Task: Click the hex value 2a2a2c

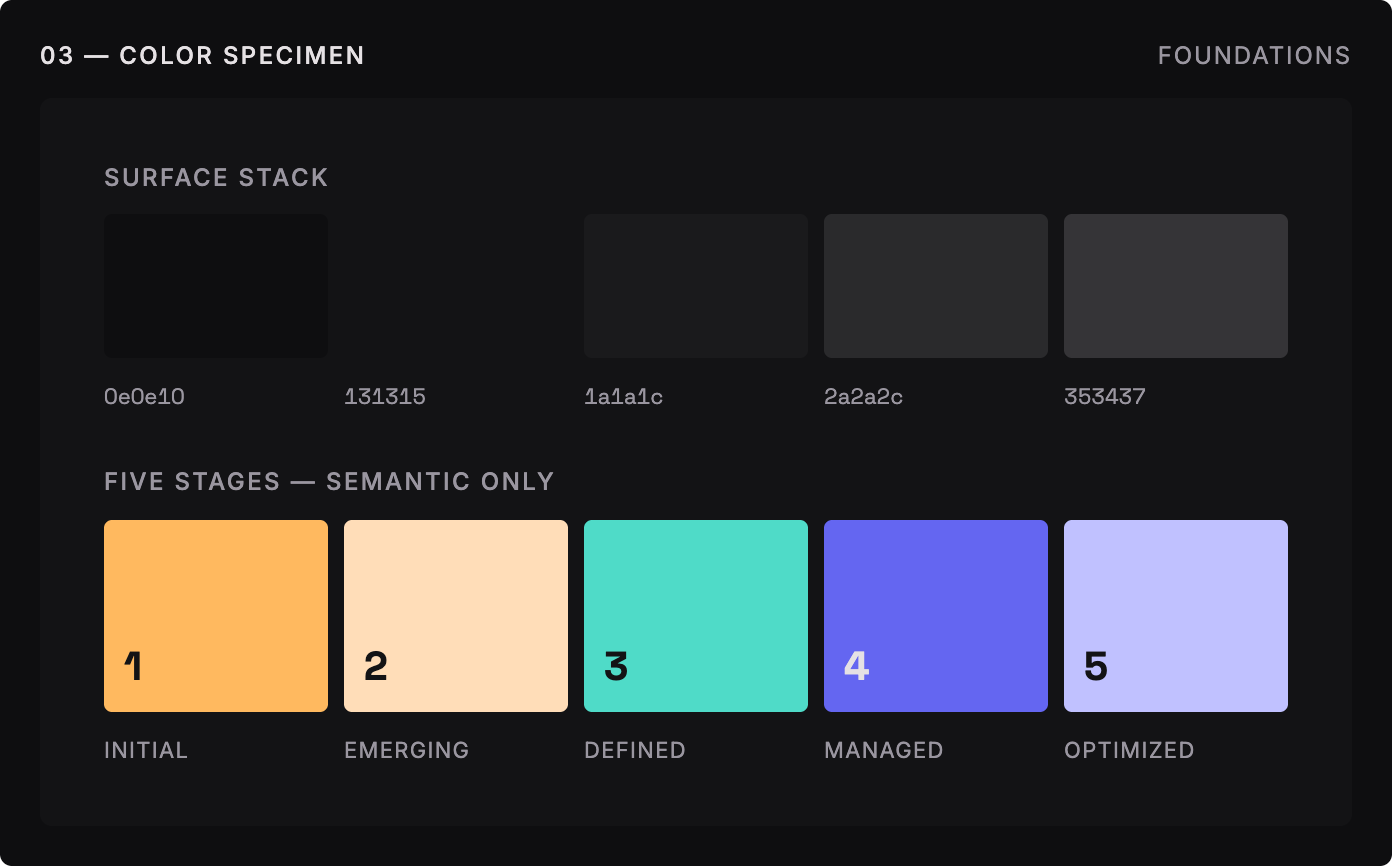Action: [864, 397]
